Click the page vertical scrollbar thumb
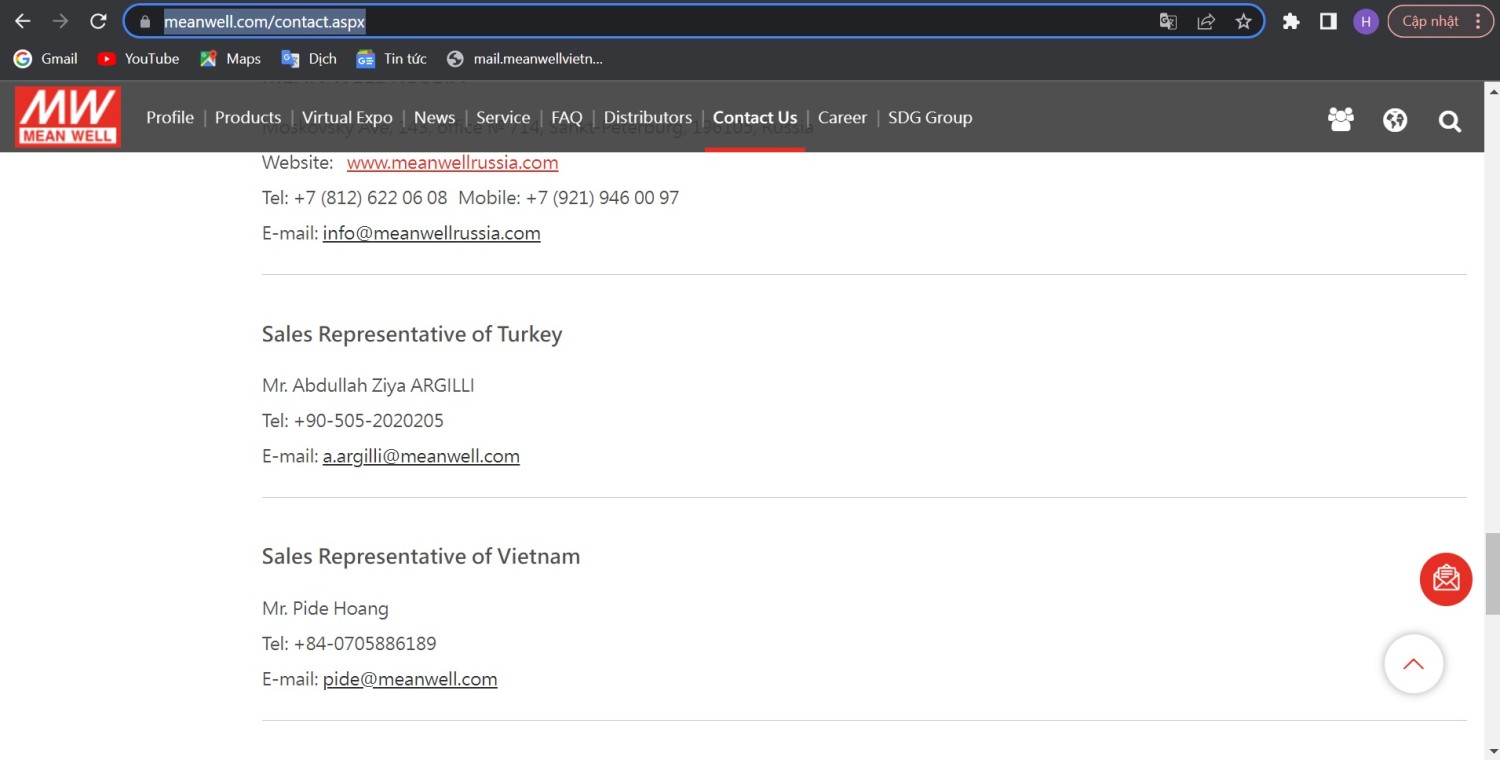 tap(1492, 573)
